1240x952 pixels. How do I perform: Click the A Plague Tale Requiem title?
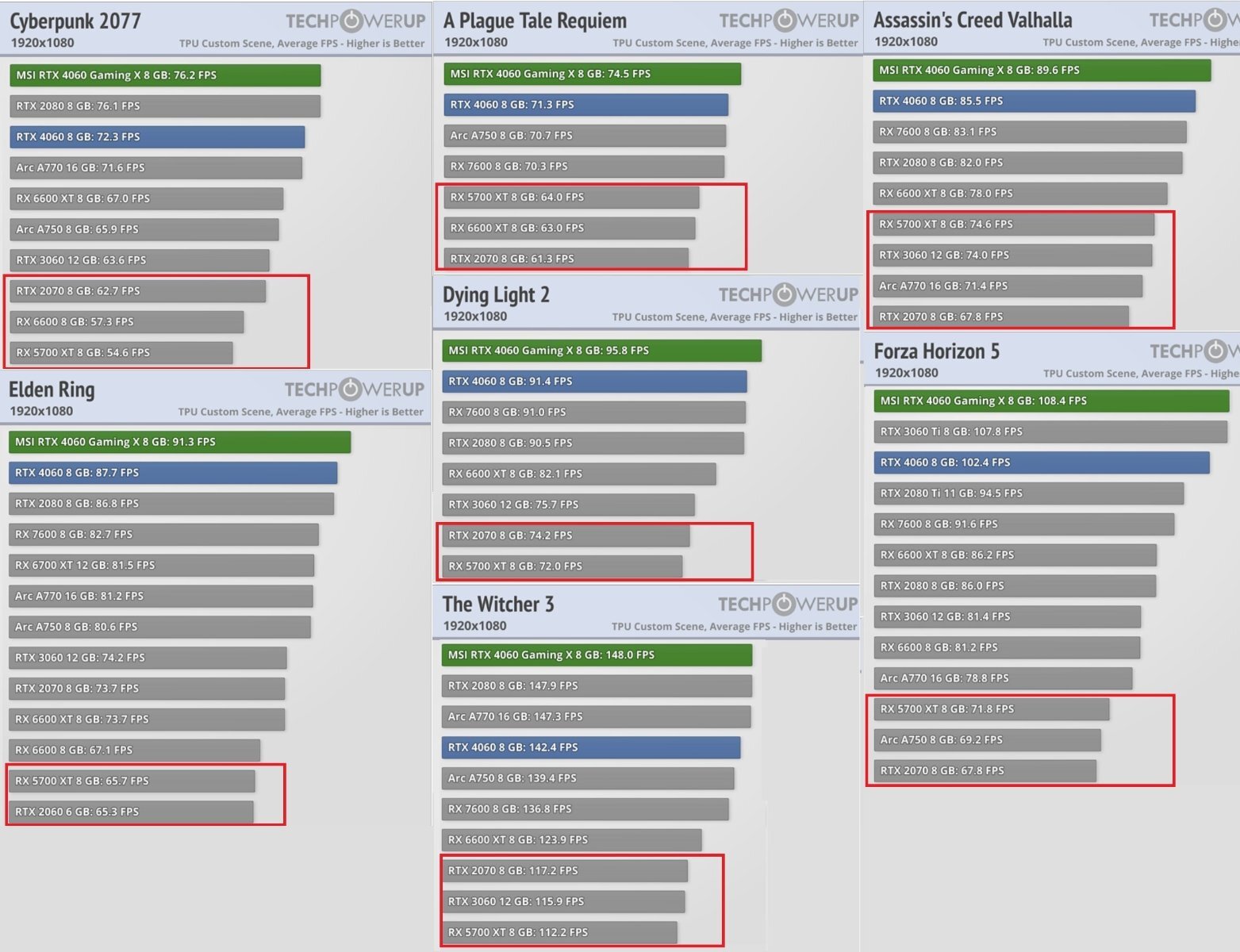(535, 21)
